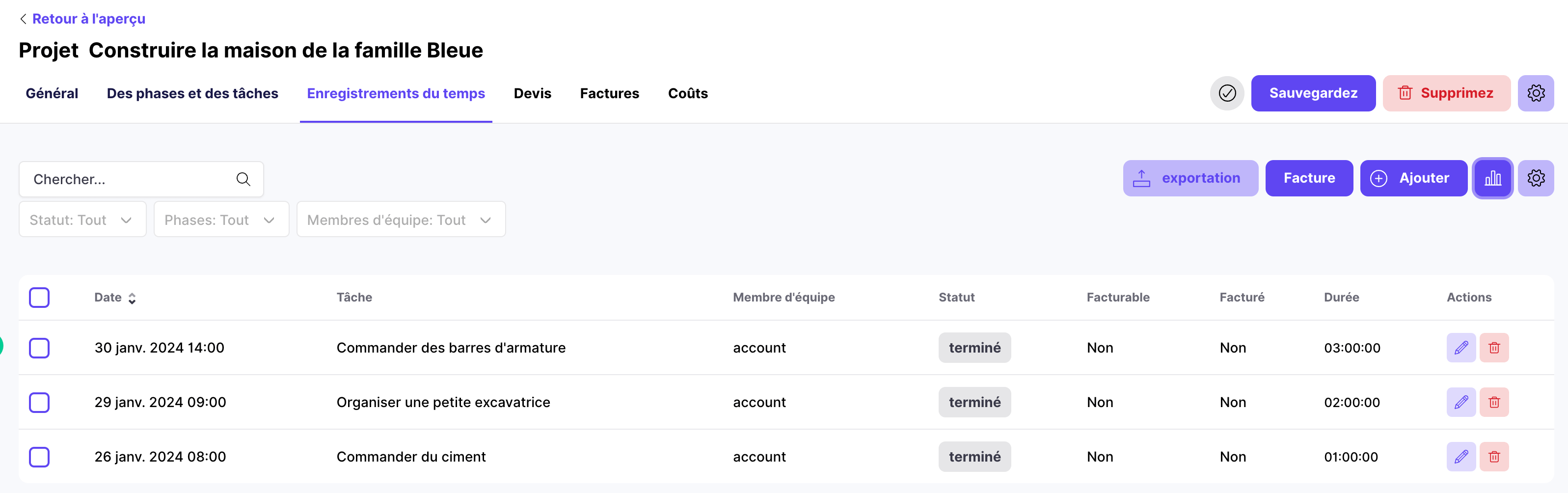Edit the Organiser une petite excavatrice entry
The image size is (1568, 493).
click(x=1461, y=402)
